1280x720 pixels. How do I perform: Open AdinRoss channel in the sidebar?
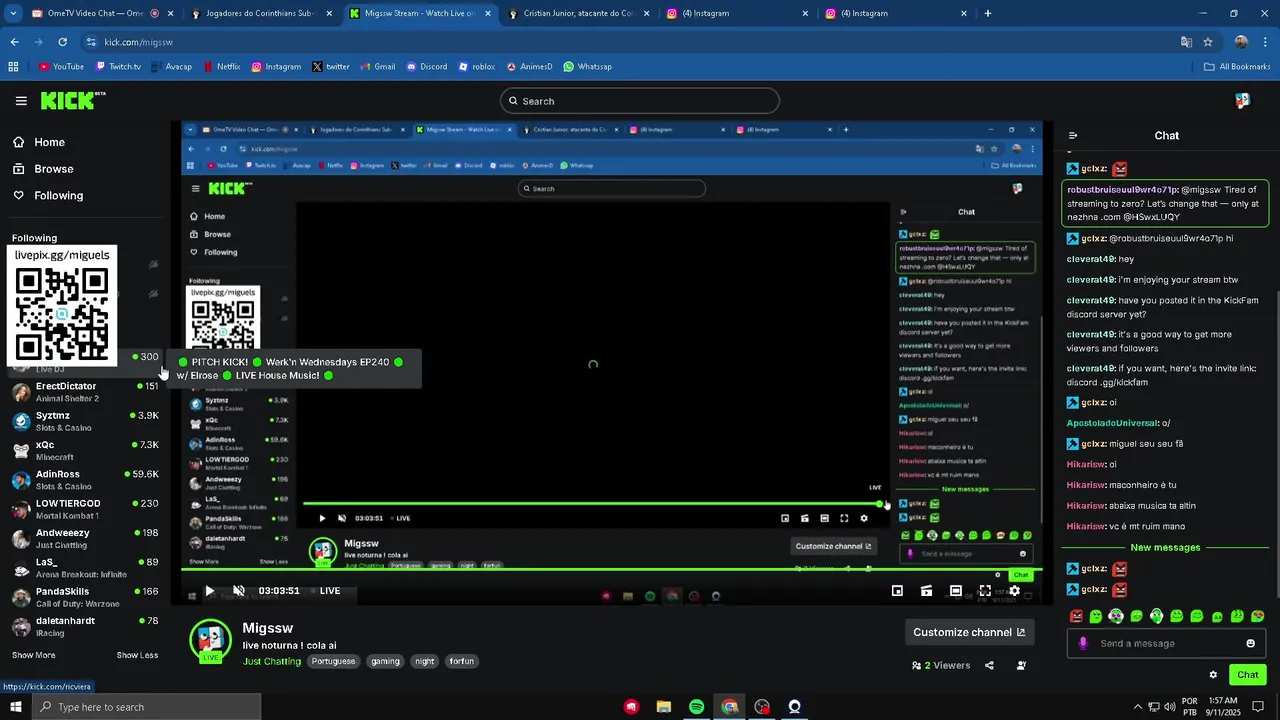coord(85,479)
